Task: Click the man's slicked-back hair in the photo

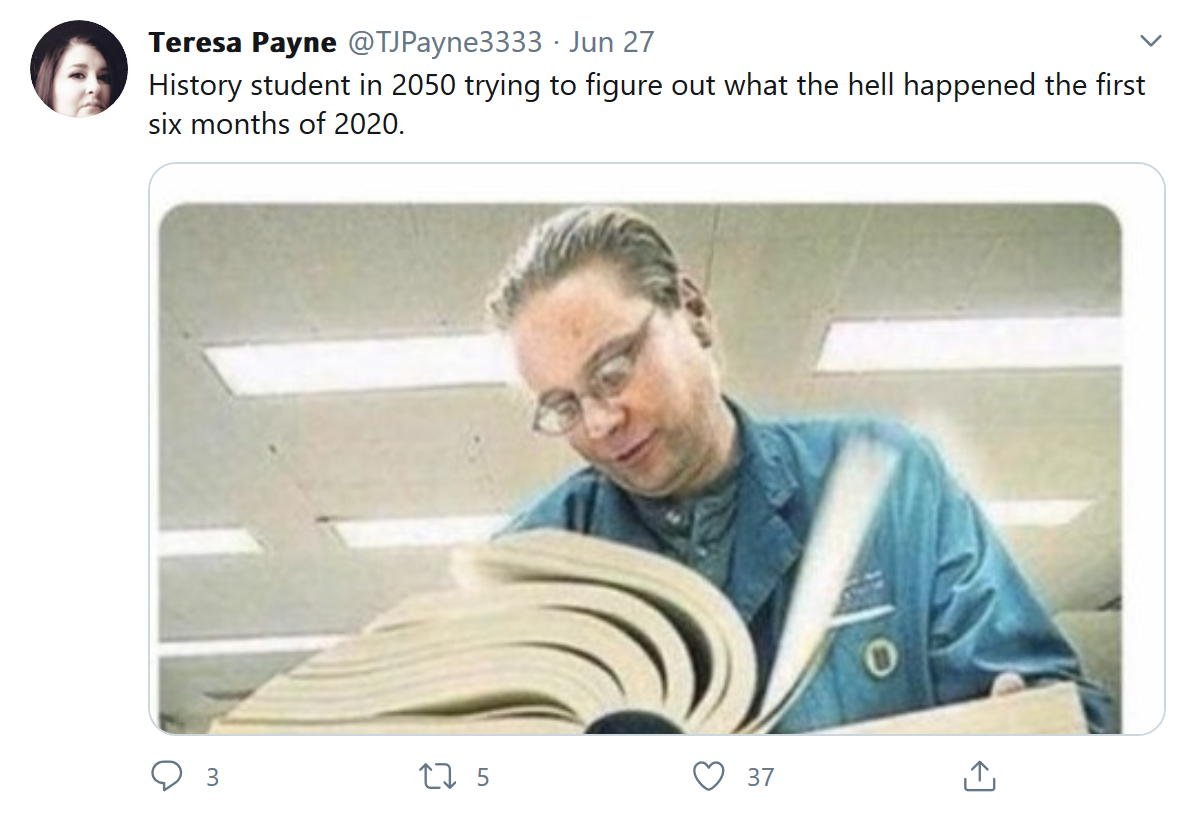Action: click(x=587, y=252)
